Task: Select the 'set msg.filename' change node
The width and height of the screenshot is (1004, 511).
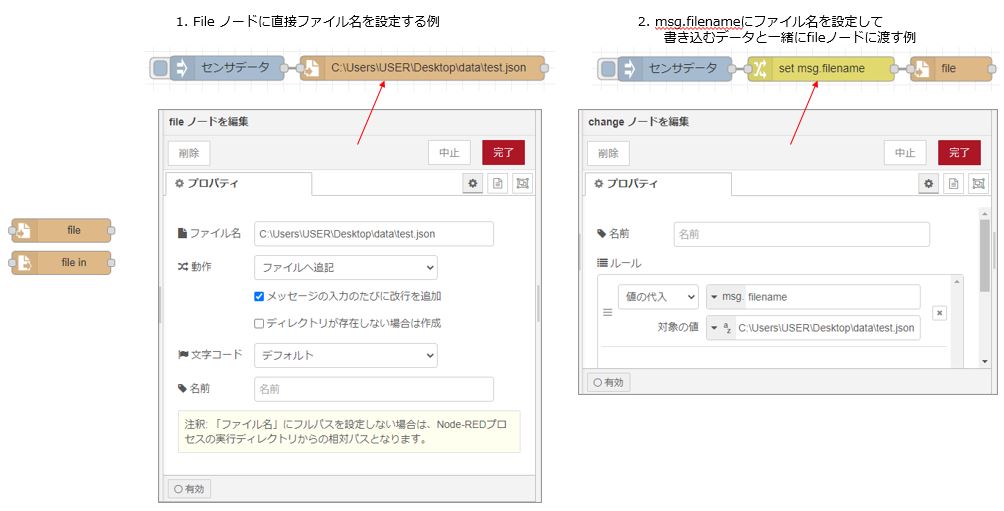Action: tap(820, 69)
